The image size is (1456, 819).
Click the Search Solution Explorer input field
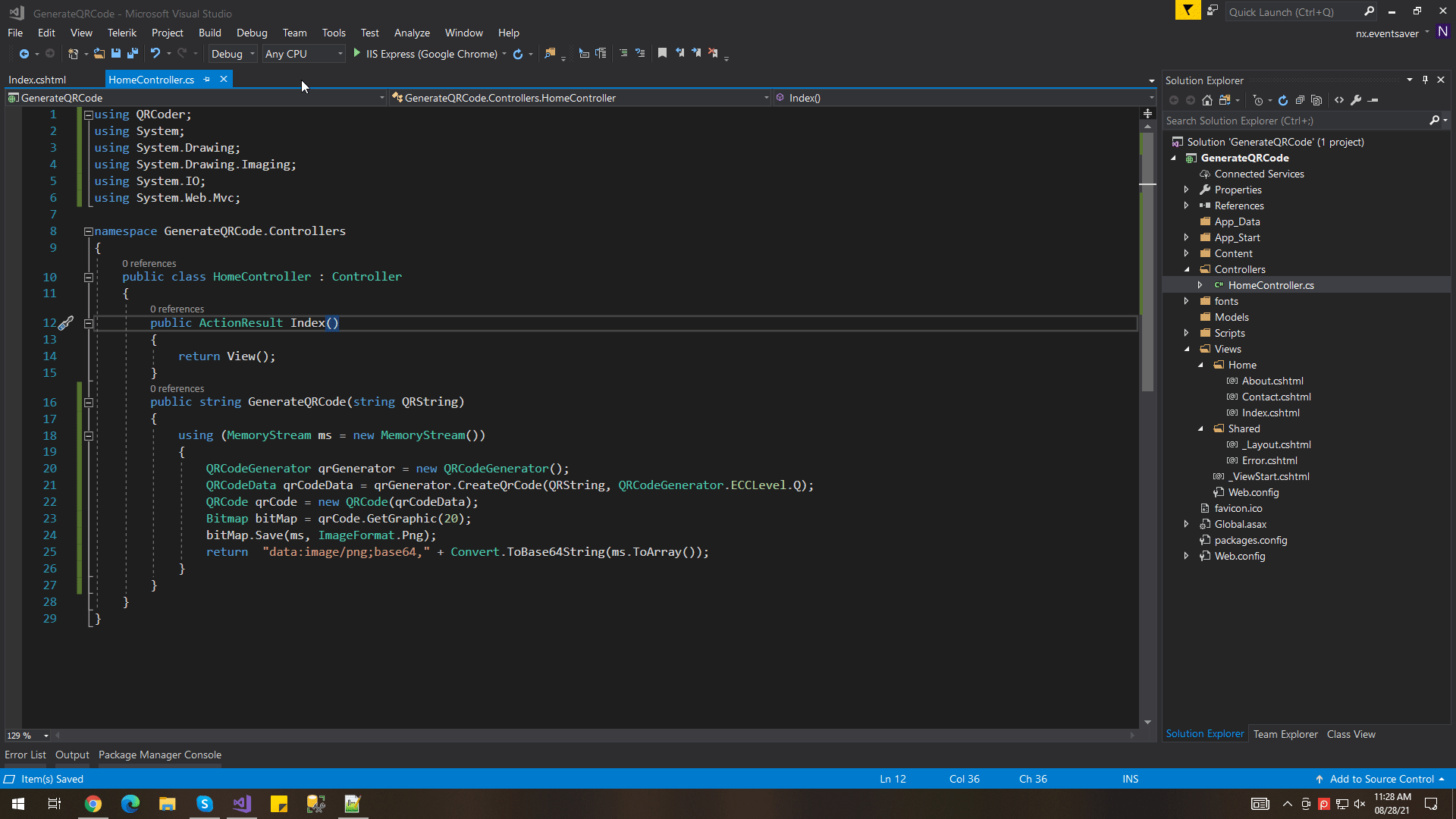point(1293,121)
